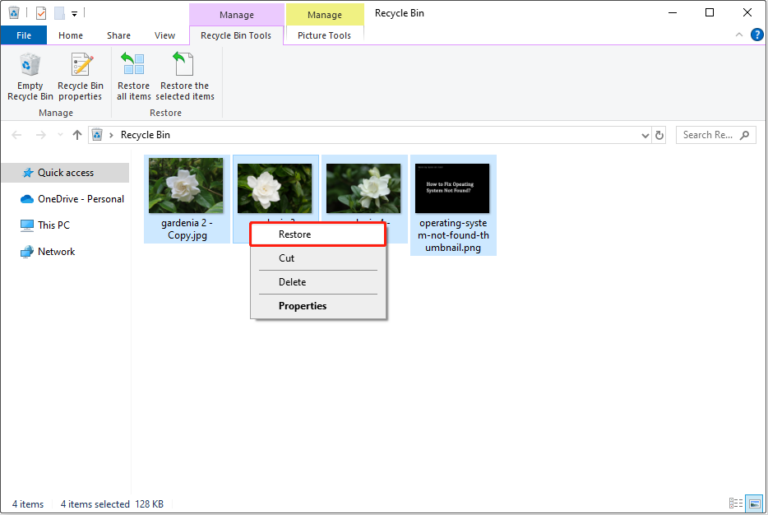Open address bar history dropdown
This screenshot has height=515, width=768.
point(645,135)
